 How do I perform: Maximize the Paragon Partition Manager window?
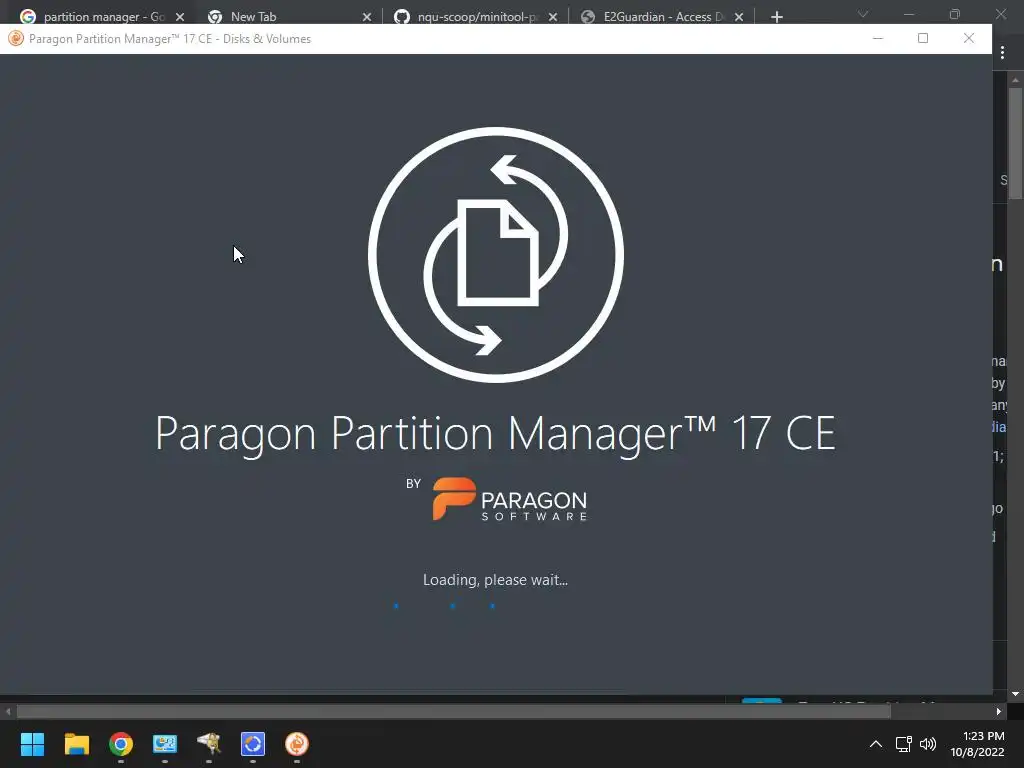[x=923, y=39]
